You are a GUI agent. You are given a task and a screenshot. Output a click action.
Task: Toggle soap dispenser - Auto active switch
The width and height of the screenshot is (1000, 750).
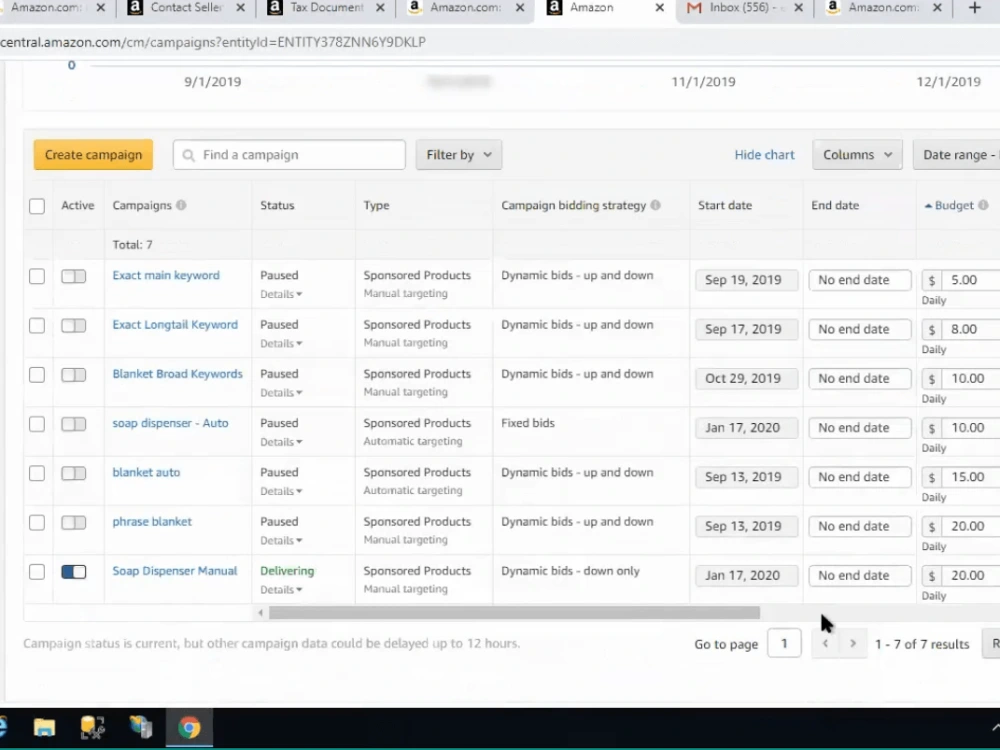pyautogui.click(x=73, y=424)
